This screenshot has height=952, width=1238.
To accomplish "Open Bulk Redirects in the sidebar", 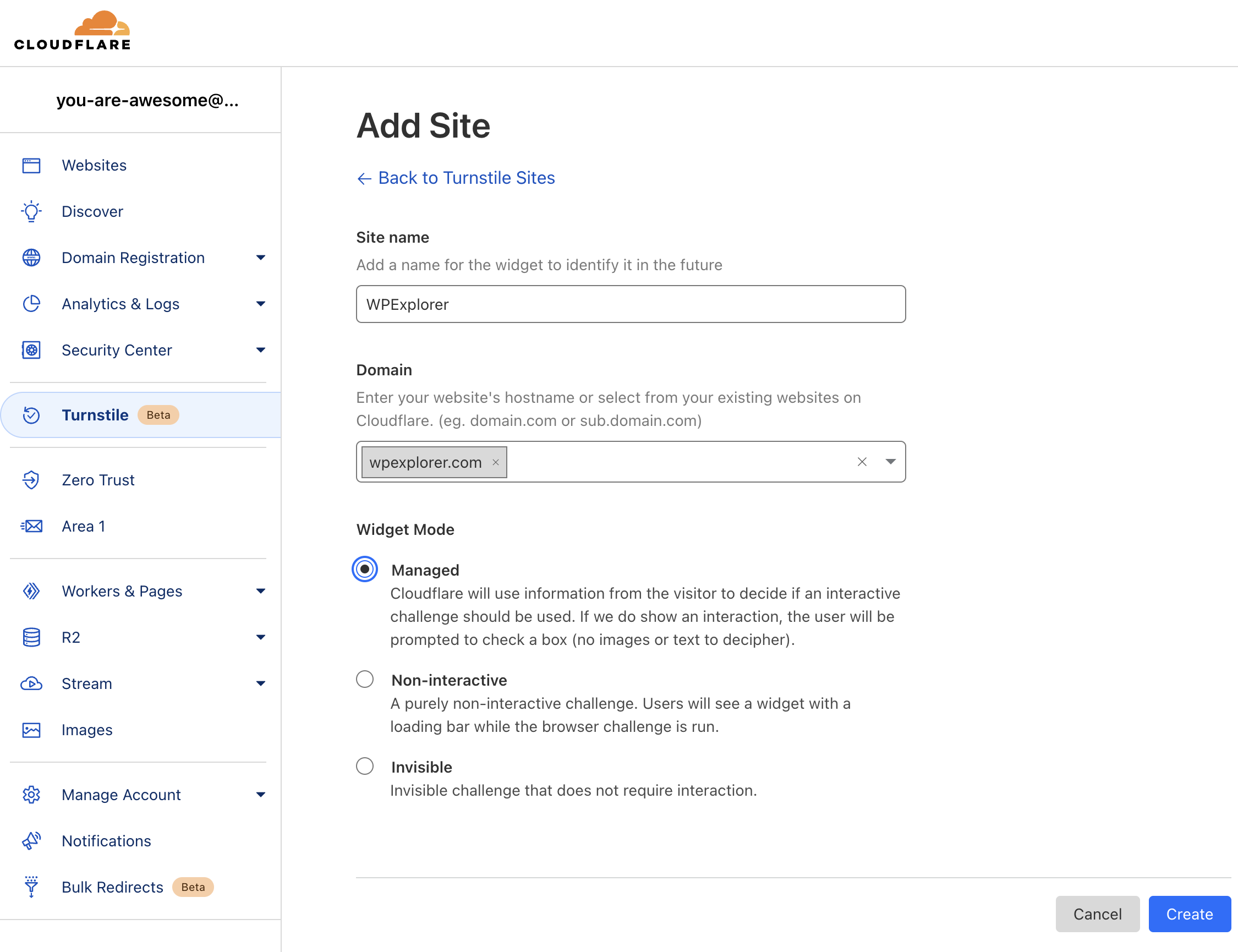I will click(112, 888).
